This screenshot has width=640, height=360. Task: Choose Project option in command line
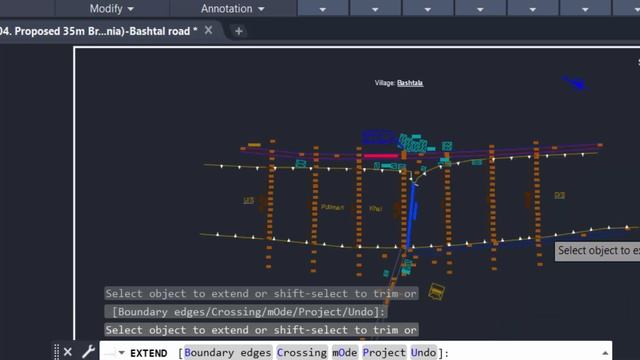click(x=384, y=353)
